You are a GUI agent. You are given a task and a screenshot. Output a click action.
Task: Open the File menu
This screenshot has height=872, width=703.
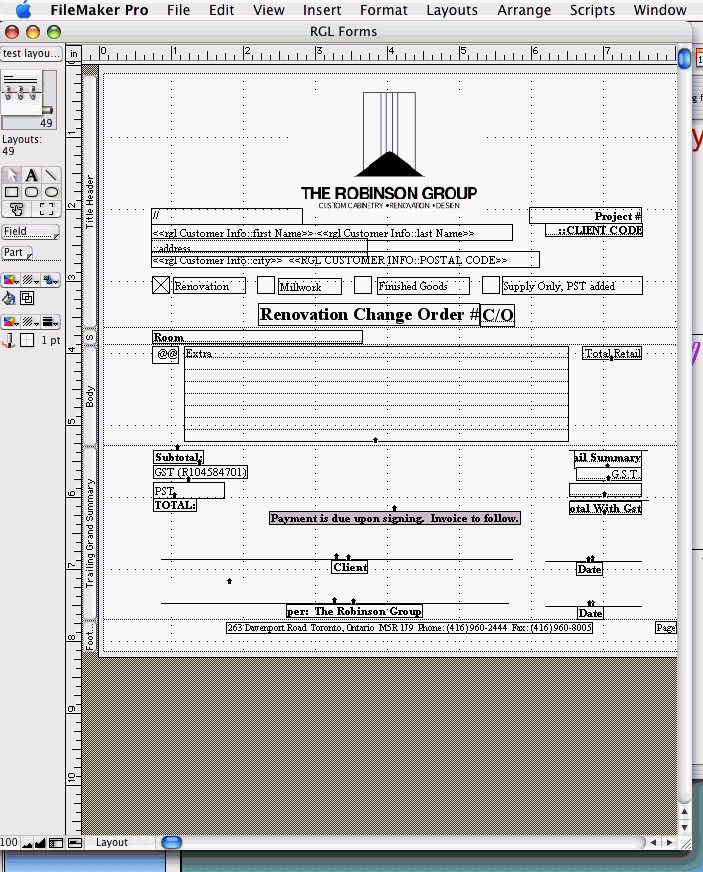[x=178, y=10]
